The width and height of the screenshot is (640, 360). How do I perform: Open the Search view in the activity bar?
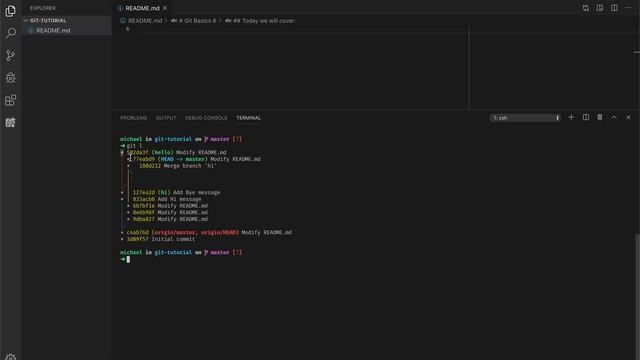coord(11,33)
